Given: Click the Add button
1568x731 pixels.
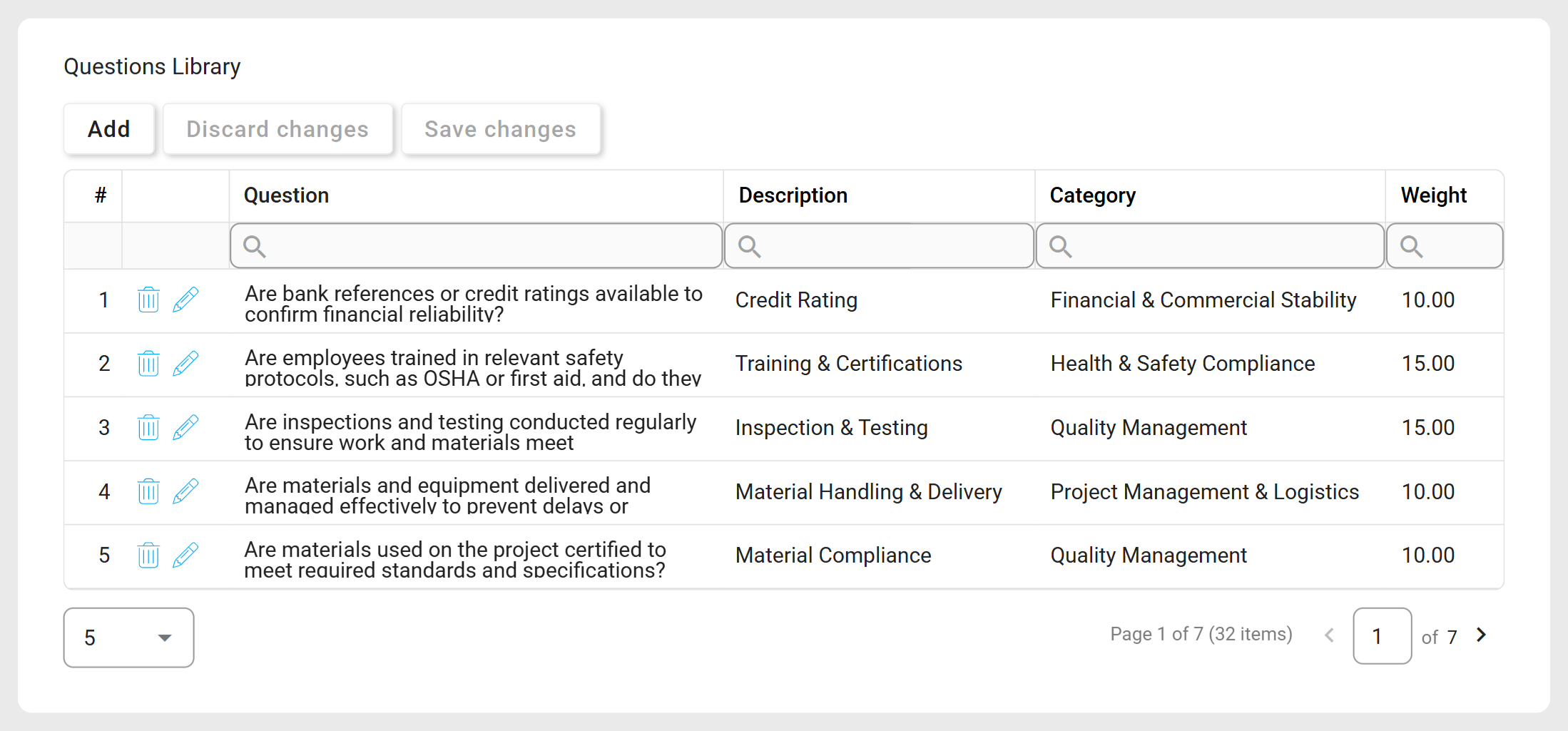Looking at the screenshot, I should click(109, 129).
